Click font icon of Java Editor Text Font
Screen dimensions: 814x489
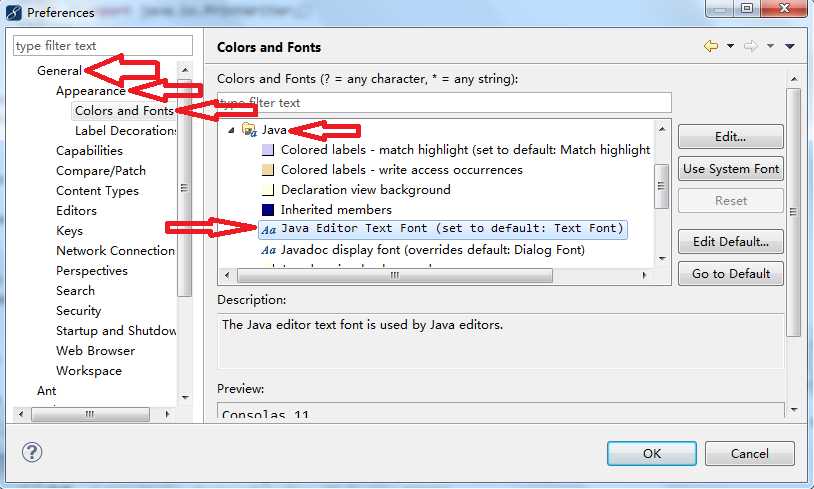coord(268,229)
